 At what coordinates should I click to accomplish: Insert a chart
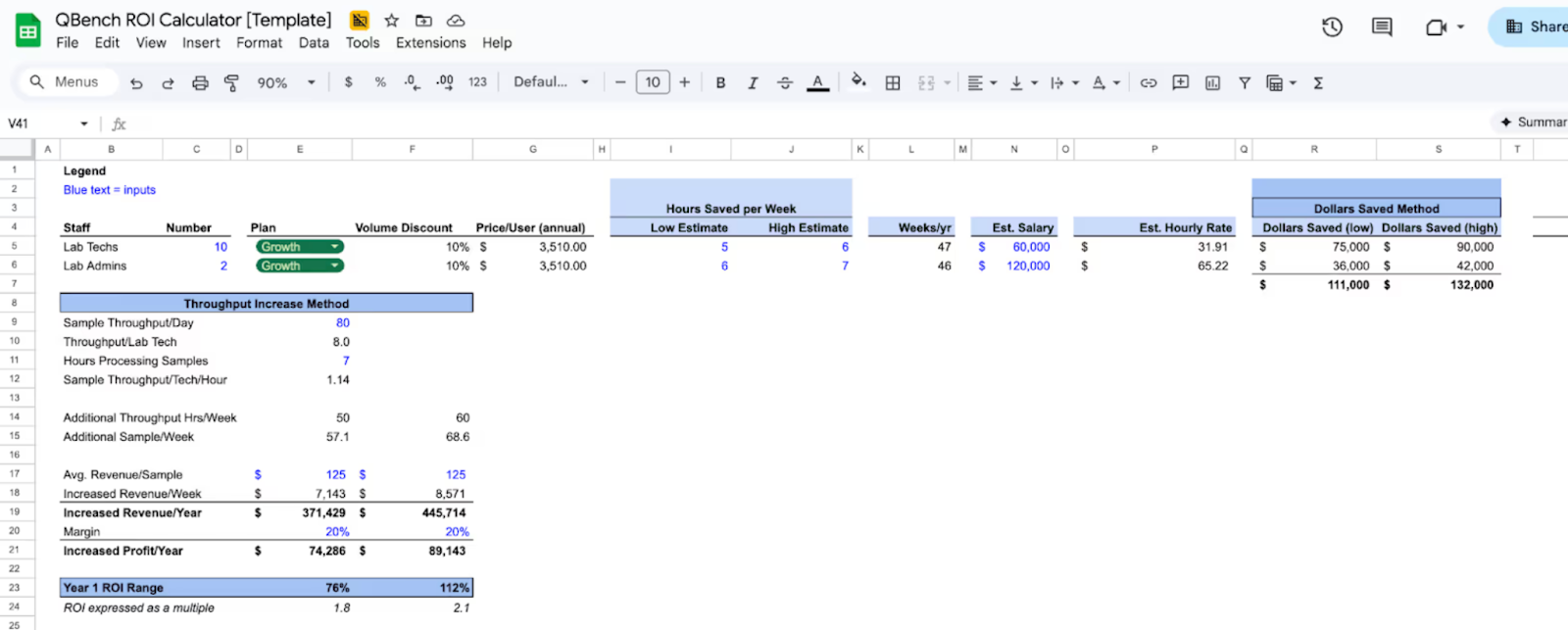1212,83
